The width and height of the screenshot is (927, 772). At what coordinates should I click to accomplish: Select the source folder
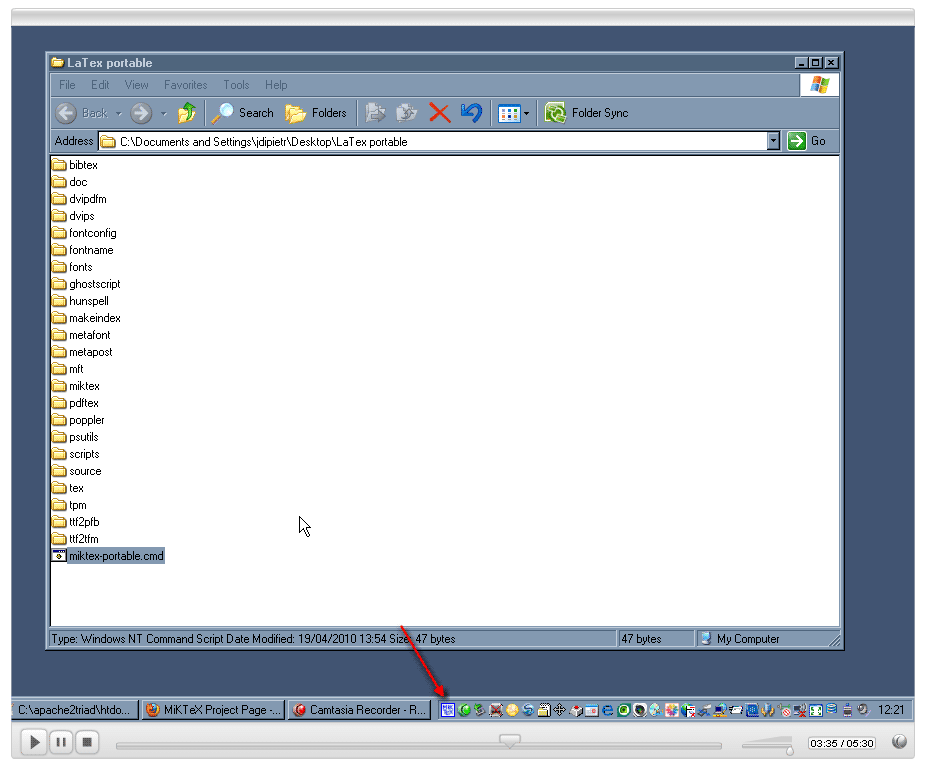[77, 472]
